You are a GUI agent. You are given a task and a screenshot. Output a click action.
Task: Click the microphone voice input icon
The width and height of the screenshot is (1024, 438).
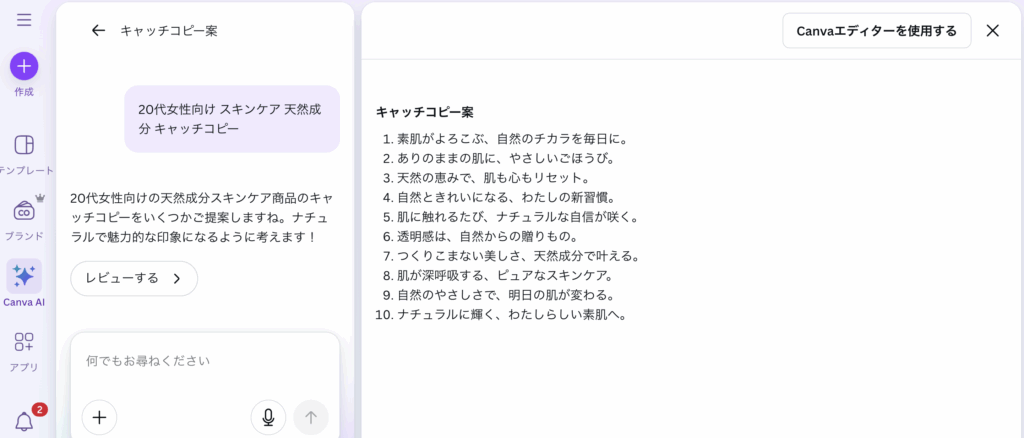point(268,417)
